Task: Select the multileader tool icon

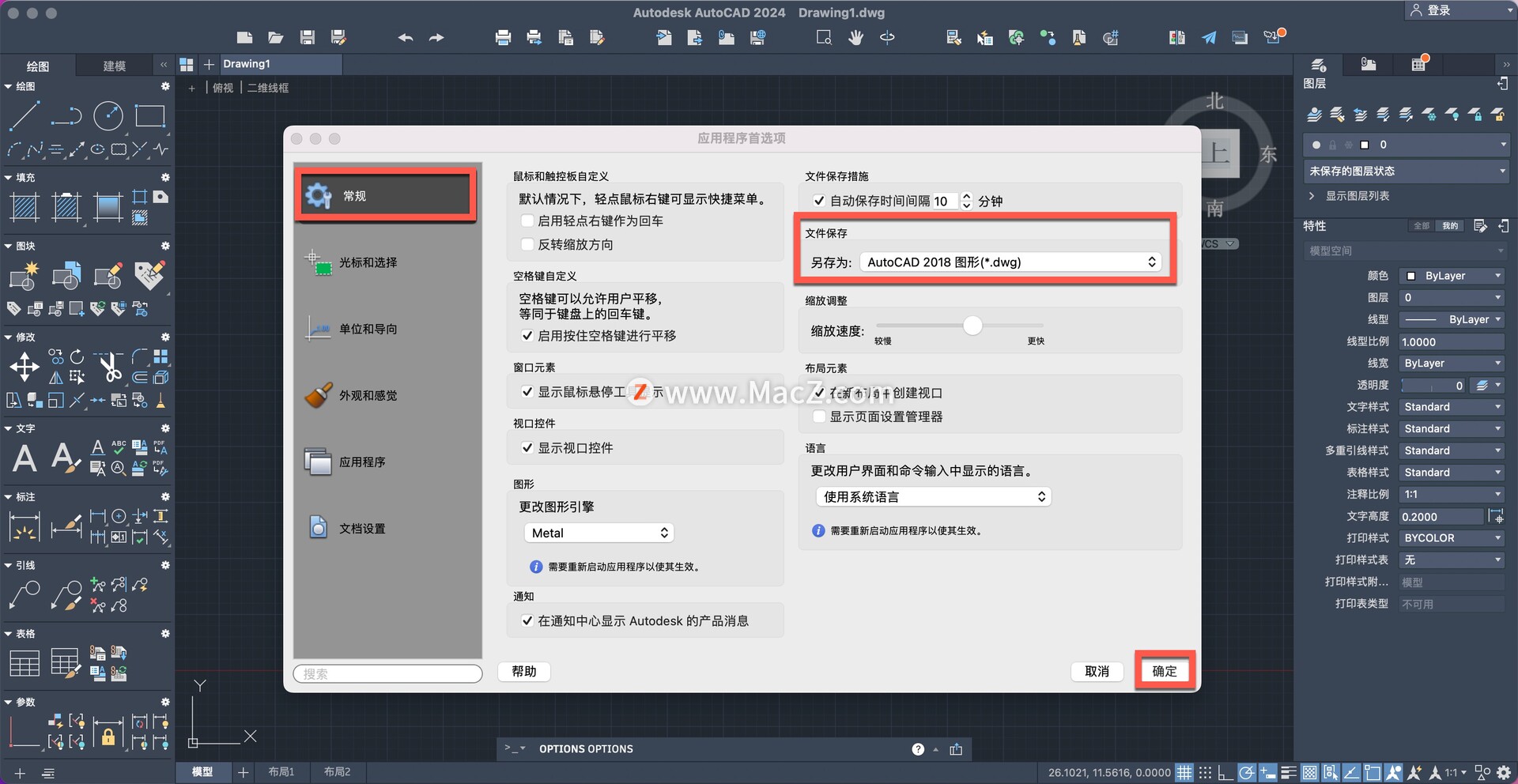Action: pyautogui.click(x=25, y=595)
